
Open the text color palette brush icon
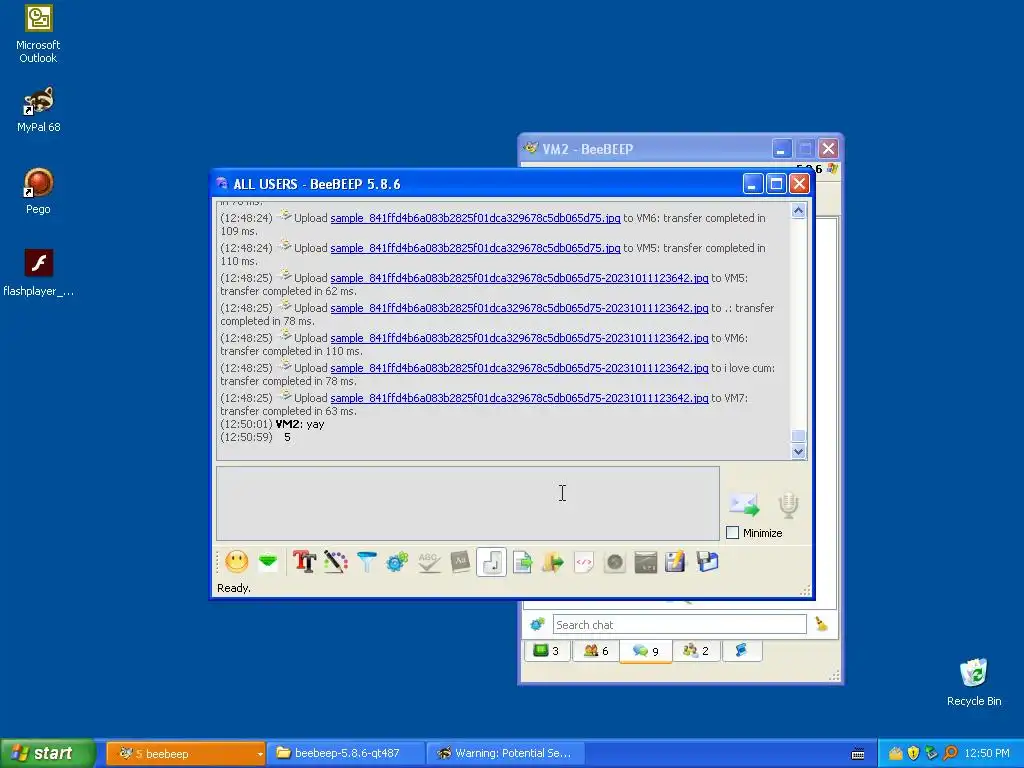point(335,562)
